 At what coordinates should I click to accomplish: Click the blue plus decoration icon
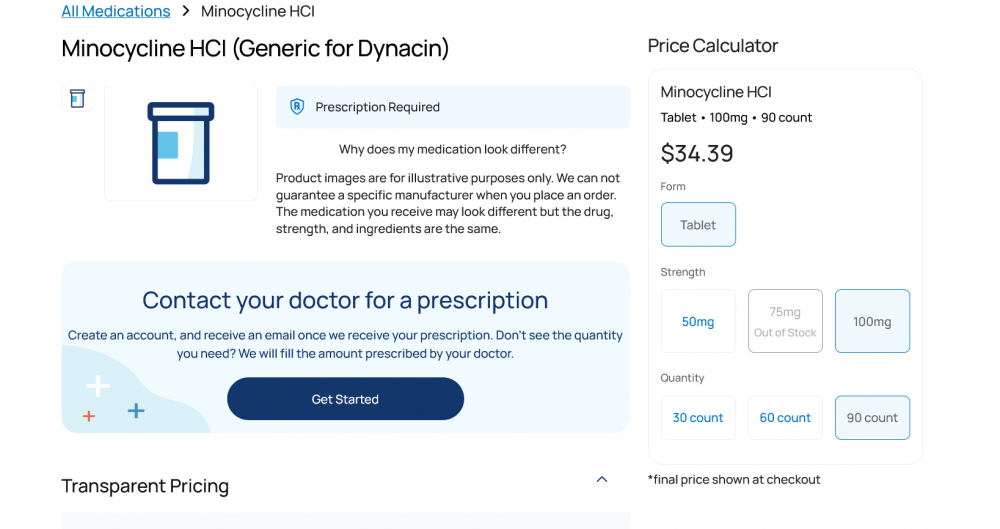[136, 410]
